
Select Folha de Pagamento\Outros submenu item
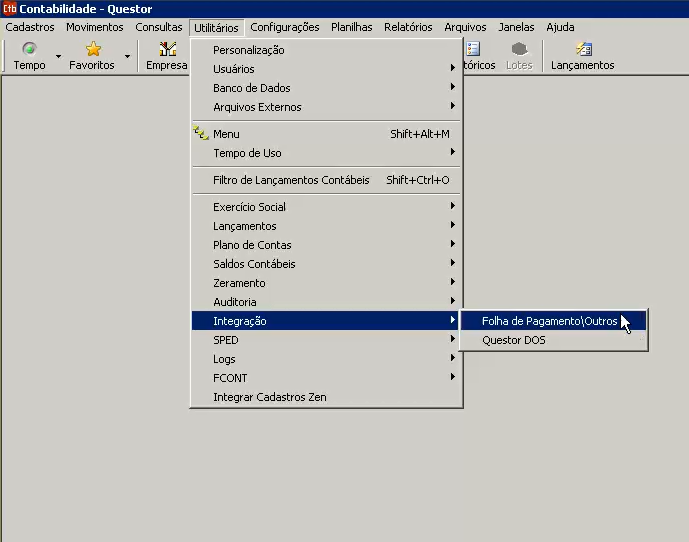(x=549, y=321)
